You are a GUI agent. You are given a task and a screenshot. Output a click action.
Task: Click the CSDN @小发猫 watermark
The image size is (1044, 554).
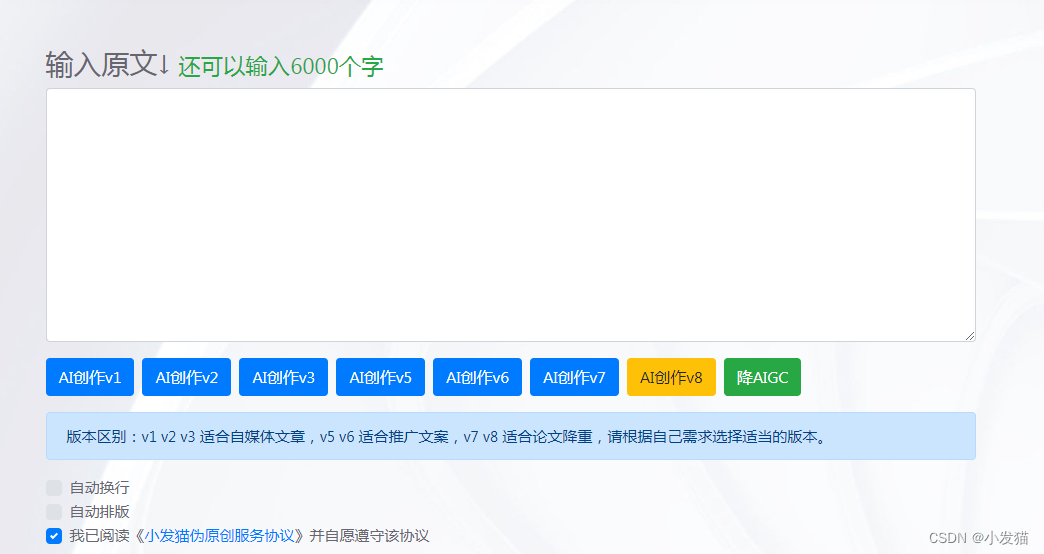pyautogui.click(x=977, y=538)
